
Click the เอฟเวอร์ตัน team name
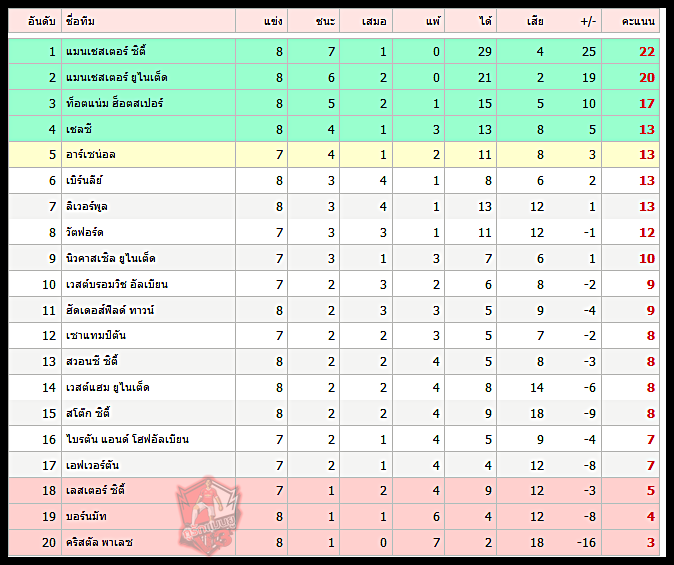92,465
